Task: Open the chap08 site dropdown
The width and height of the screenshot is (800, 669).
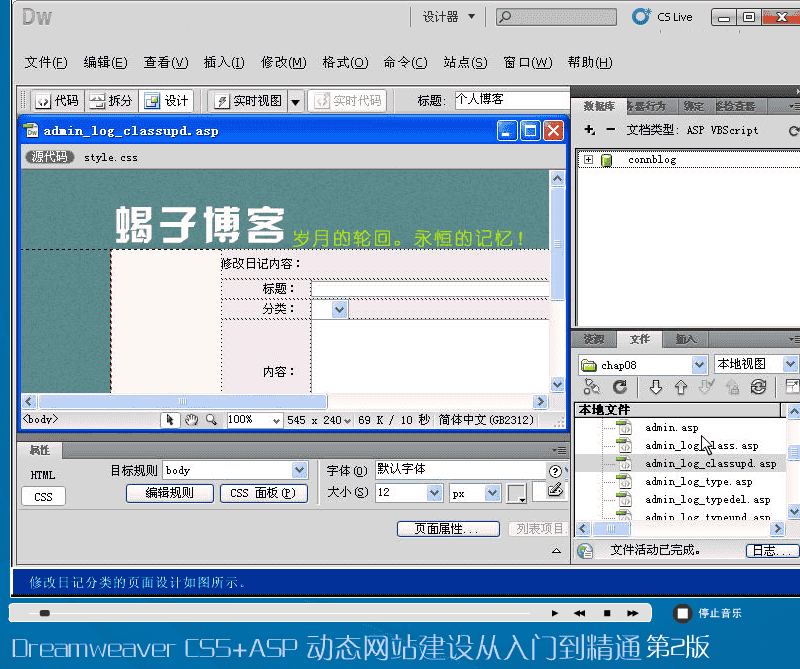Action: [x=699, y=365]
